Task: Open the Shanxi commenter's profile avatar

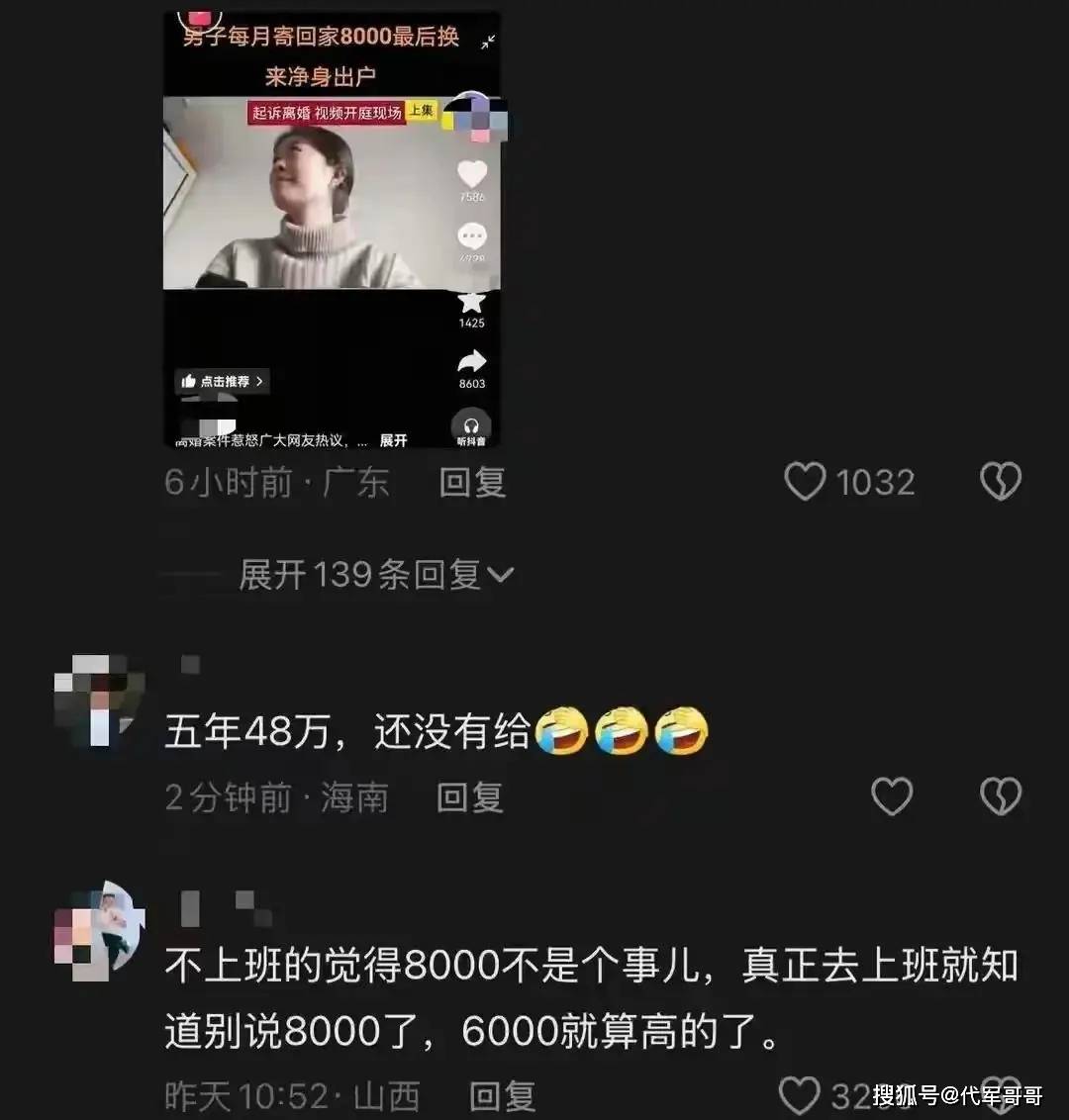Action: [100, 931]
